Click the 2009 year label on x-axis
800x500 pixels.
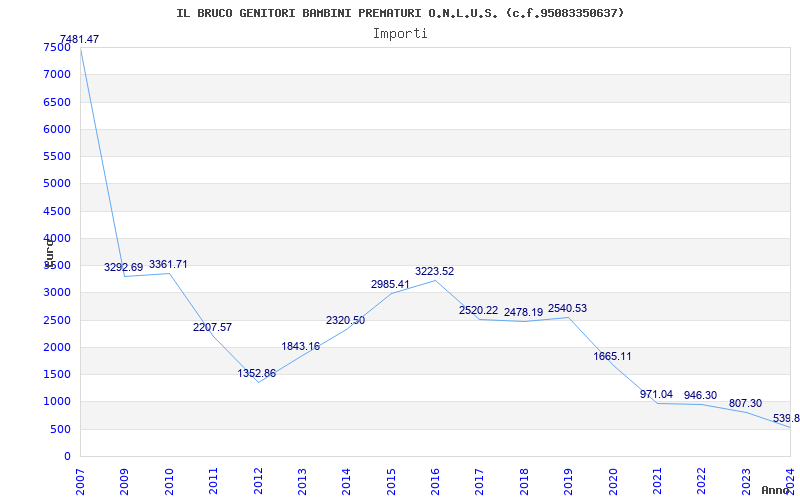(x=124, y=481)
